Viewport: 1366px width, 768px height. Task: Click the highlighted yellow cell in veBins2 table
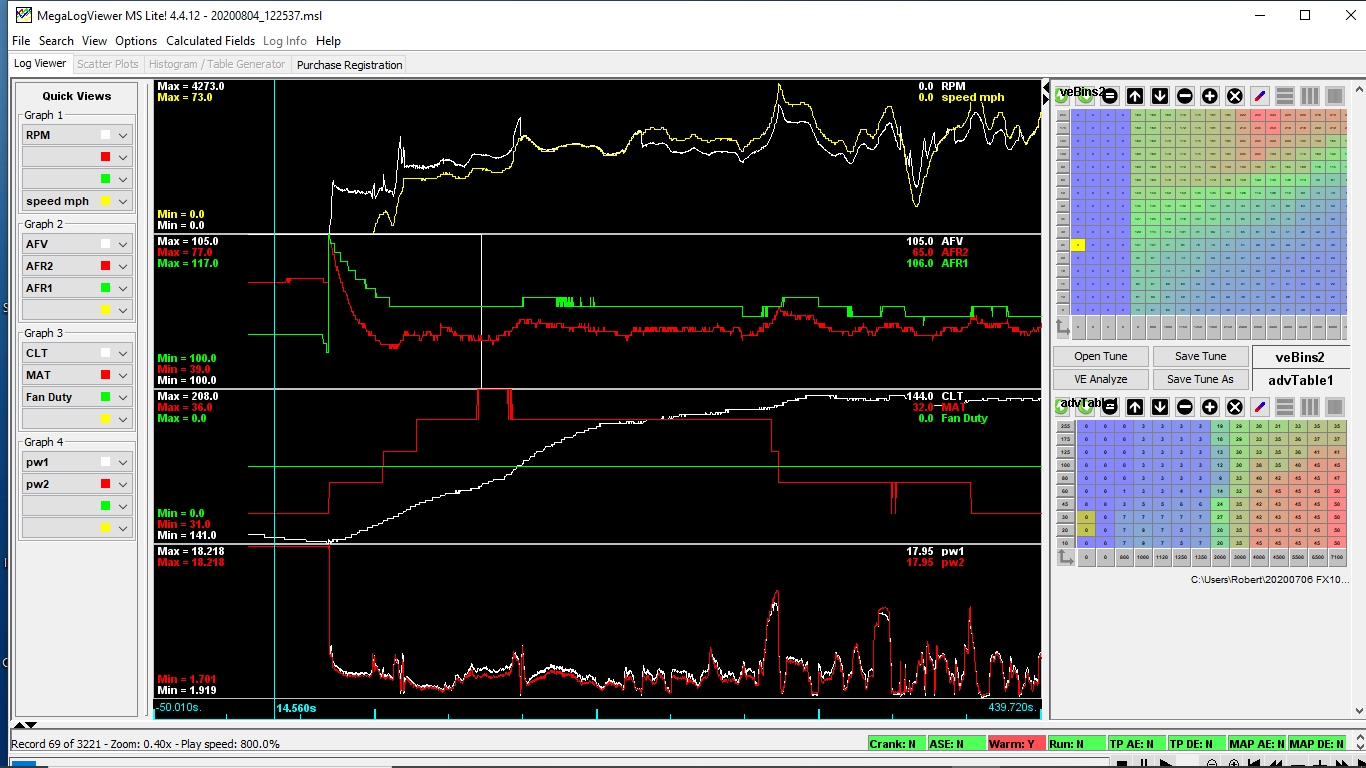[x=1078, y=245]
